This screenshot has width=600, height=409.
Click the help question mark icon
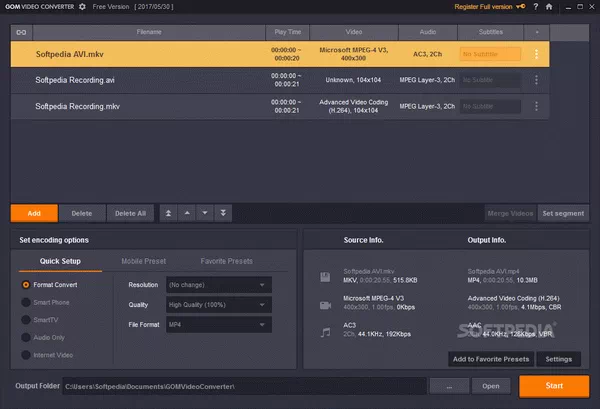pos(536,7)
